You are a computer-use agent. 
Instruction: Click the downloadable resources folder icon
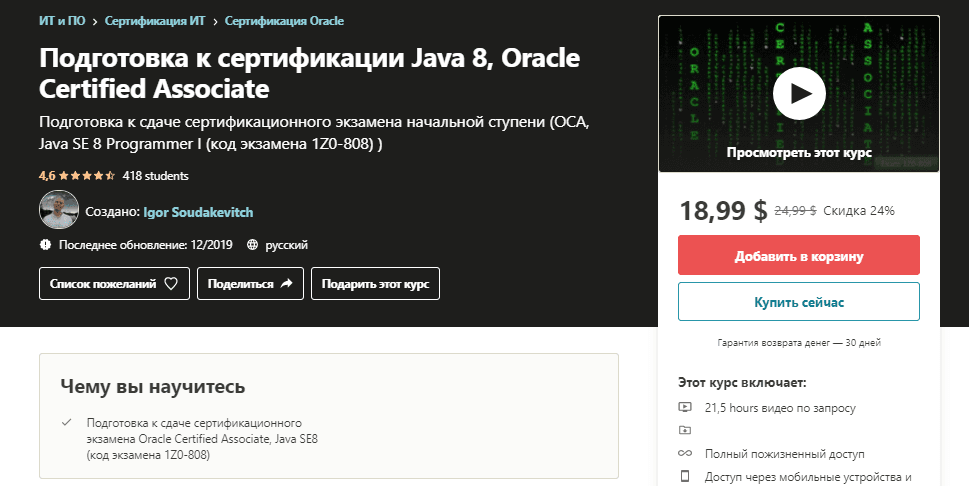685,430
